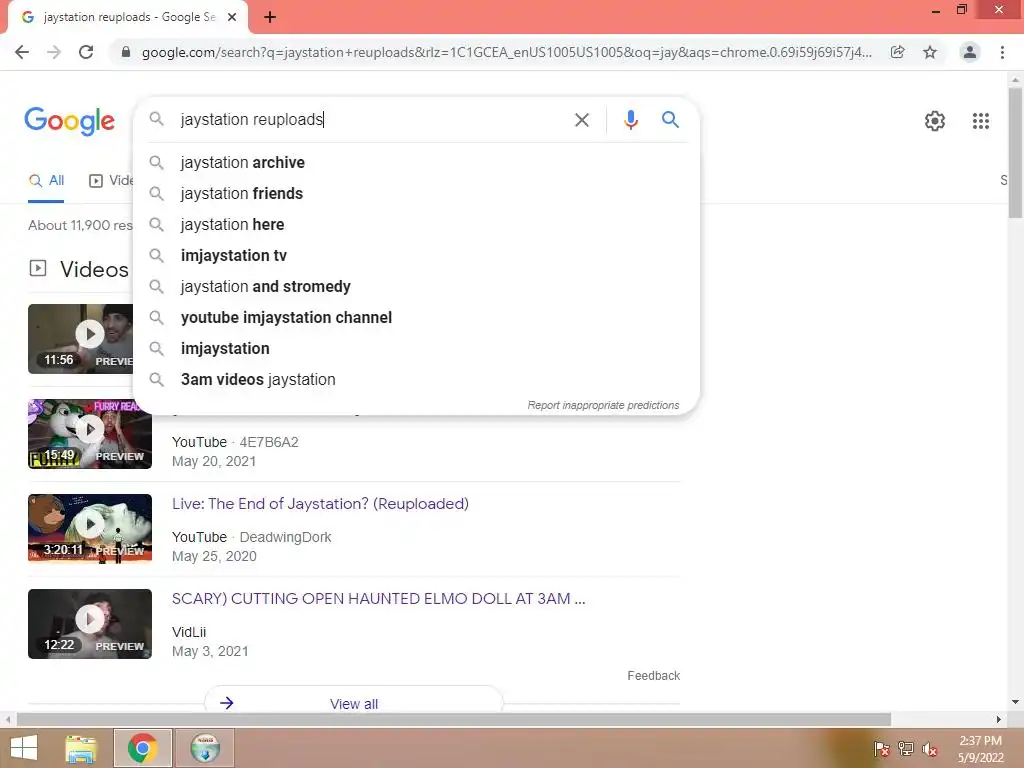The width and height of the screenshot is (1024, 768).
Task: Click the browser Forward arrow
Action: (54, 52)
